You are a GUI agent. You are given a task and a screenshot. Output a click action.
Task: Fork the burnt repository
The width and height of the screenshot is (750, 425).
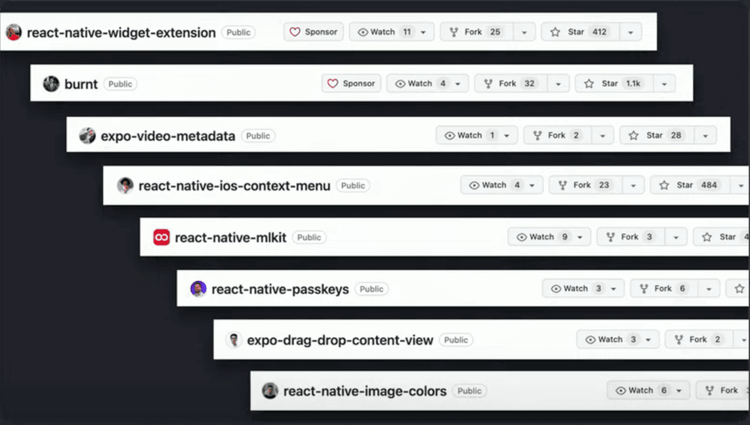511,84
